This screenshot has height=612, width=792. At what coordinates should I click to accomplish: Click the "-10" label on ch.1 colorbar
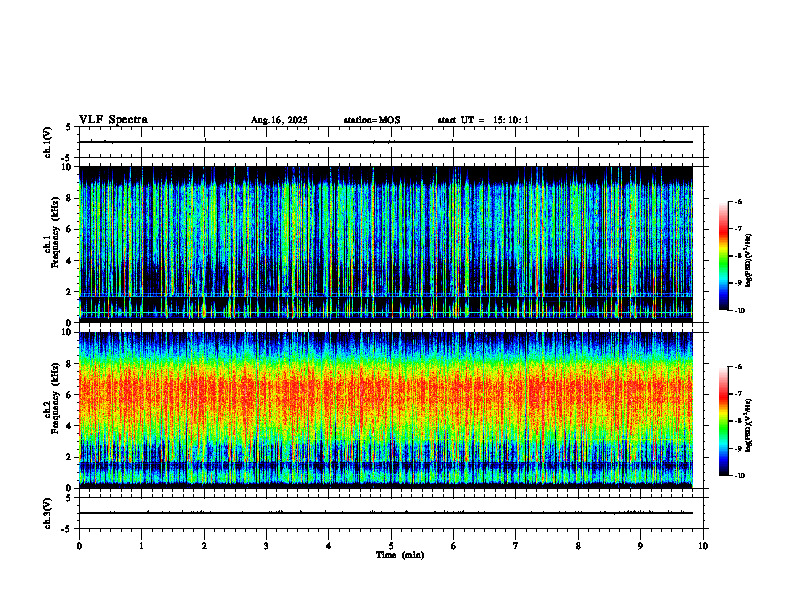click(739, 311)
